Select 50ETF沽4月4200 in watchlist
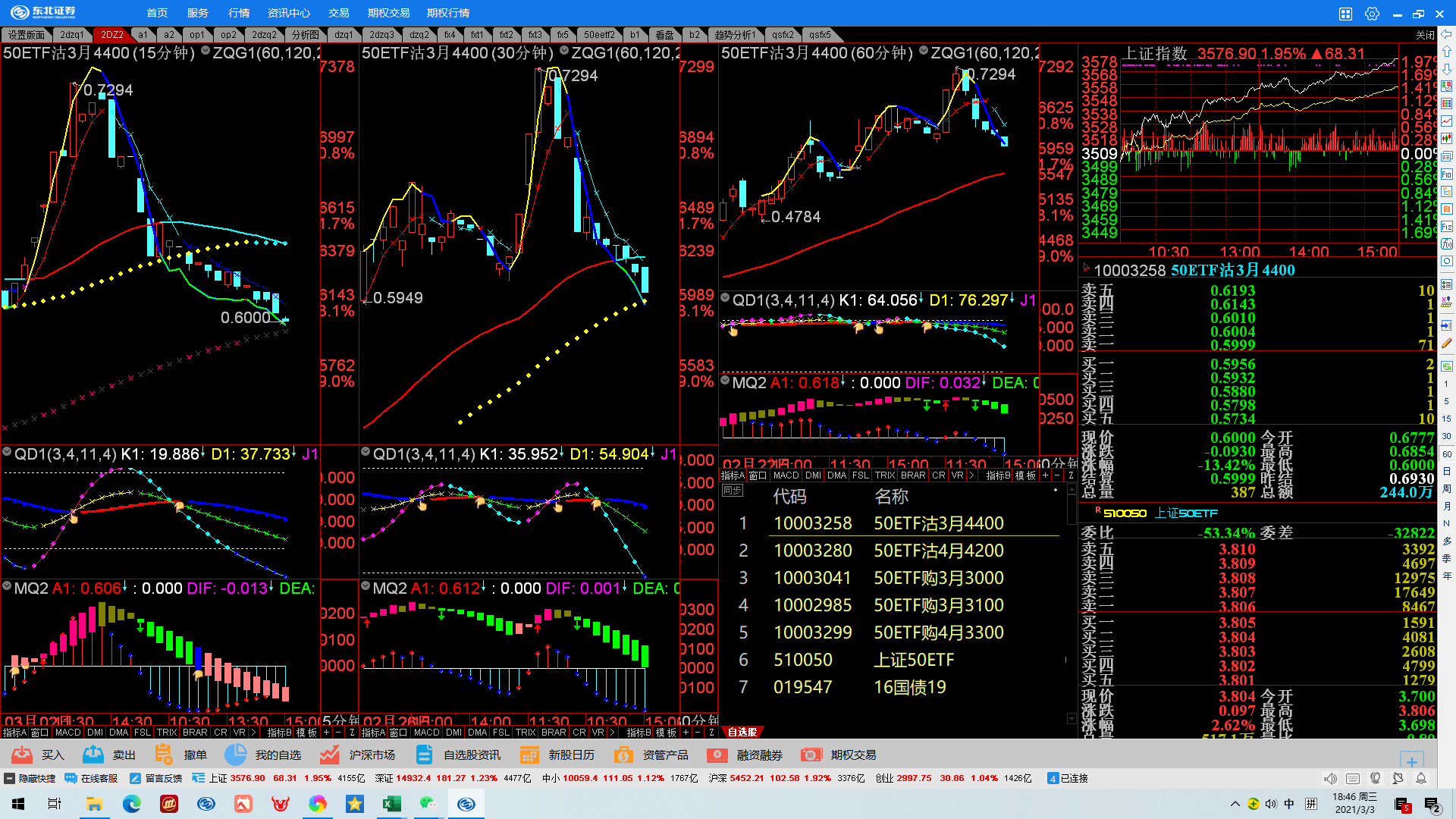The image size is (1456, 819). (938, 551)
